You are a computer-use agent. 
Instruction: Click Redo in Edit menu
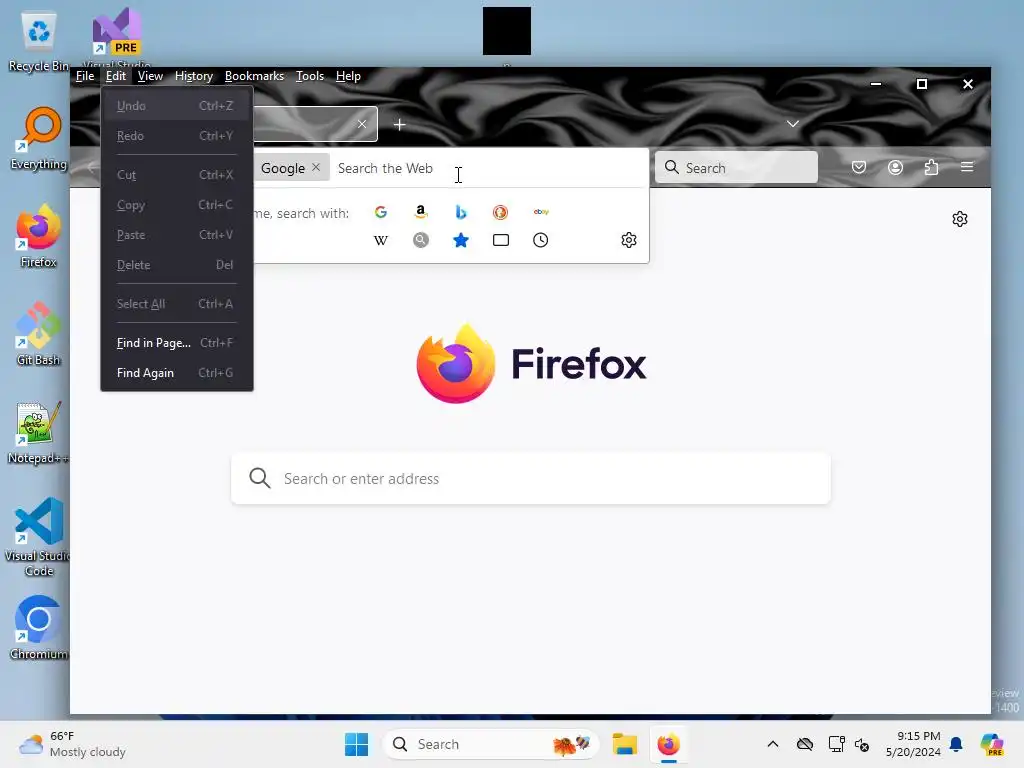176,136
